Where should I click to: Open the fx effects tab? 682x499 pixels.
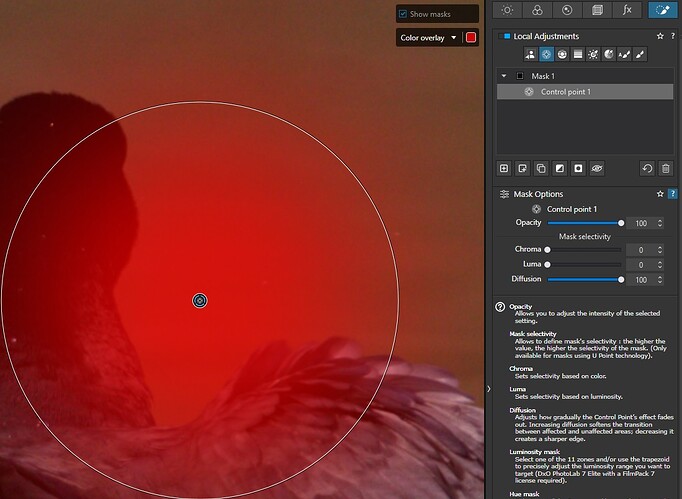tap(627, 10)
